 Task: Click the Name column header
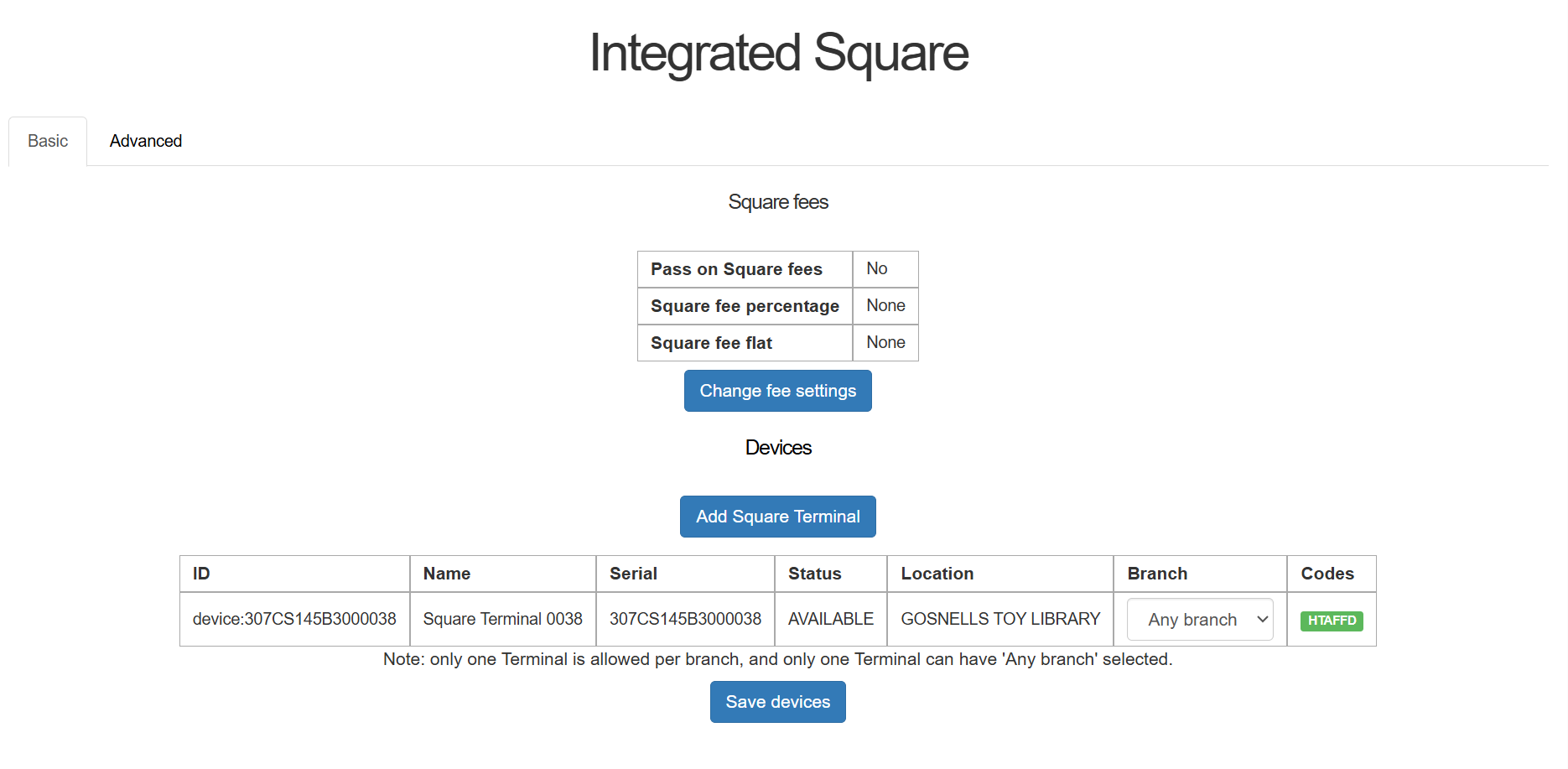(503, 574)
